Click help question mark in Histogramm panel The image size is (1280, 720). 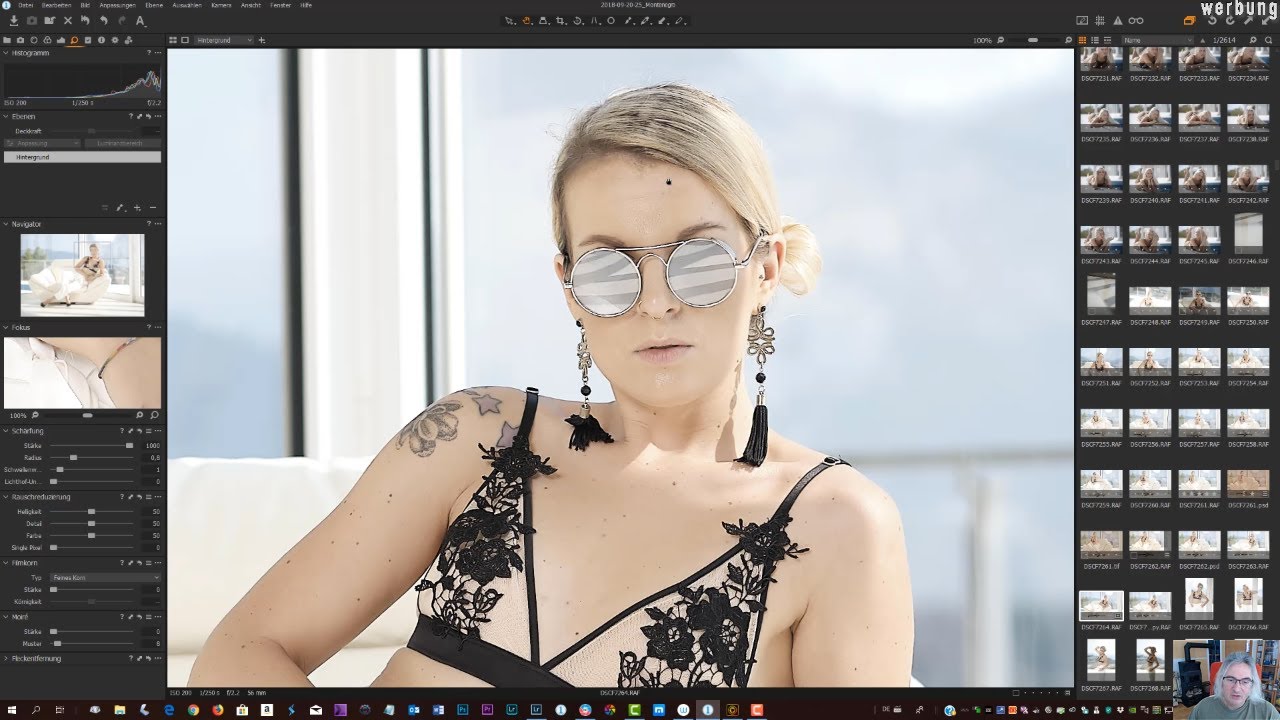(x=149, y=53)
